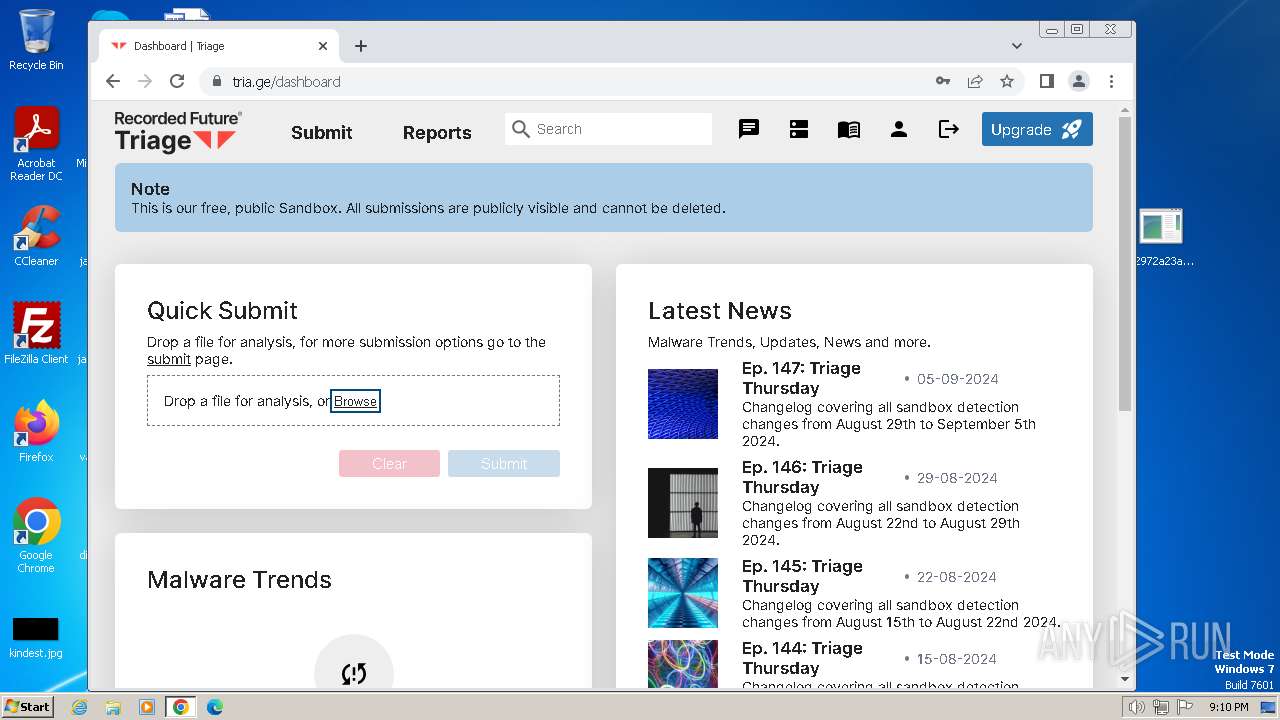This screenshot has height=720, width=1280.
Task: Click the saved passwords key icon
Action: (943, 81)
